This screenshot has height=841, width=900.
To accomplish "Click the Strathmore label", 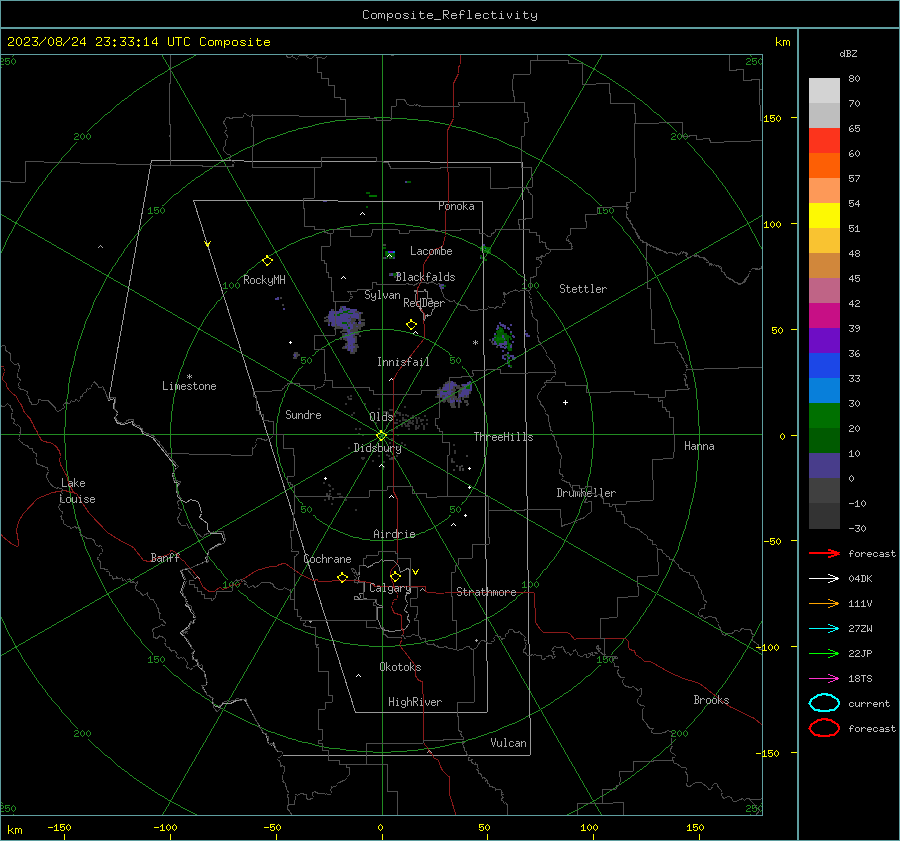I will pyautogui.click(x=486, y=592).
